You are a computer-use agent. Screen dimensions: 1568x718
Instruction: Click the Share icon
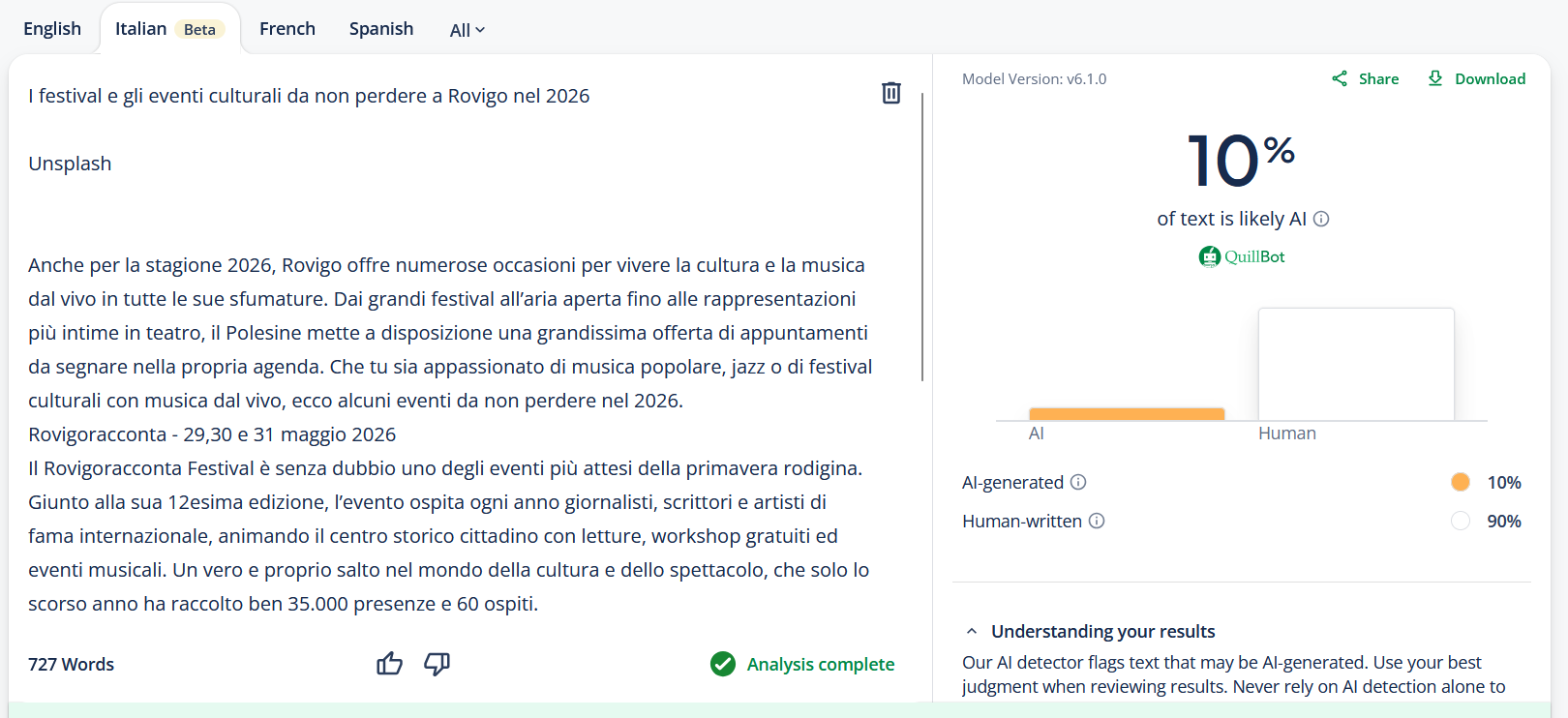pos(1340,79)
